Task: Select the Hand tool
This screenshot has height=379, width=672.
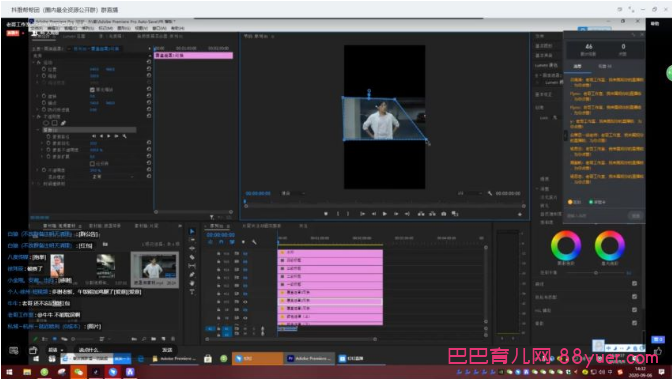Action: tap(192, 283)
